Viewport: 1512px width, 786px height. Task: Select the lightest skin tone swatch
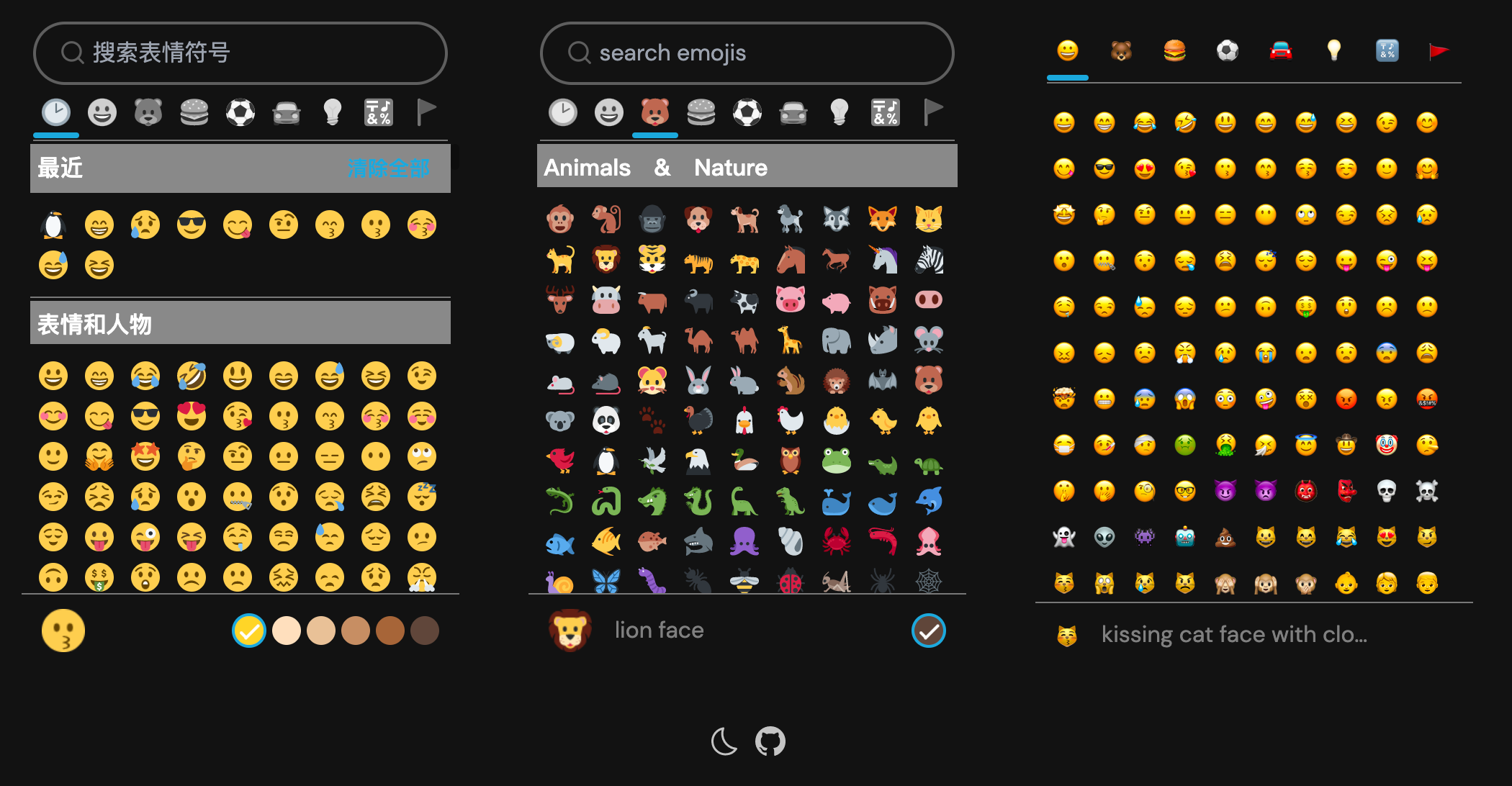pos(287,631)
